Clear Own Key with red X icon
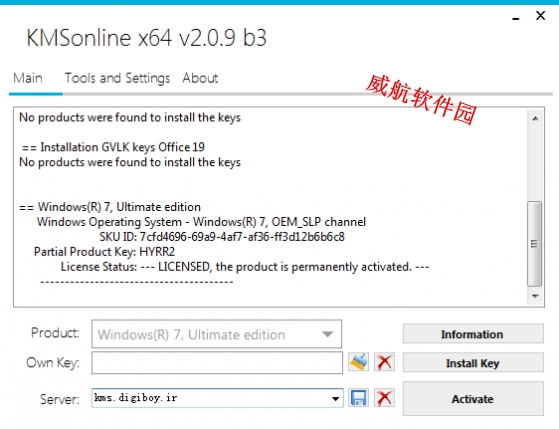 pos(384,362)
